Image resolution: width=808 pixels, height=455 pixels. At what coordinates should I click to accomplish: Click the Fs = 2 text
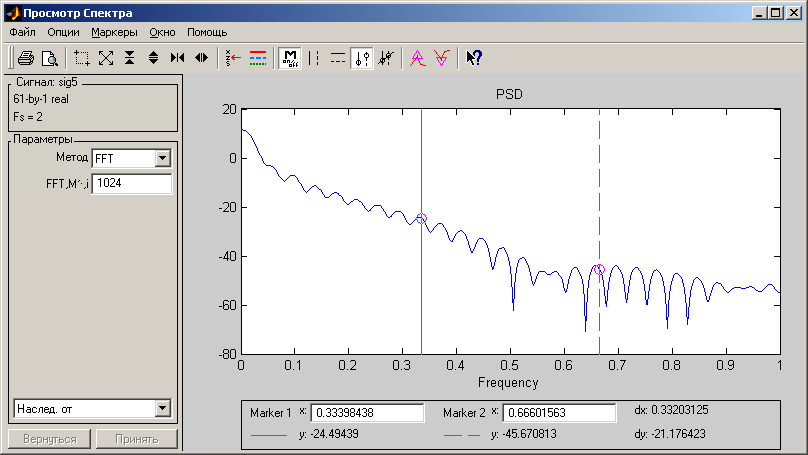[28, 117]
